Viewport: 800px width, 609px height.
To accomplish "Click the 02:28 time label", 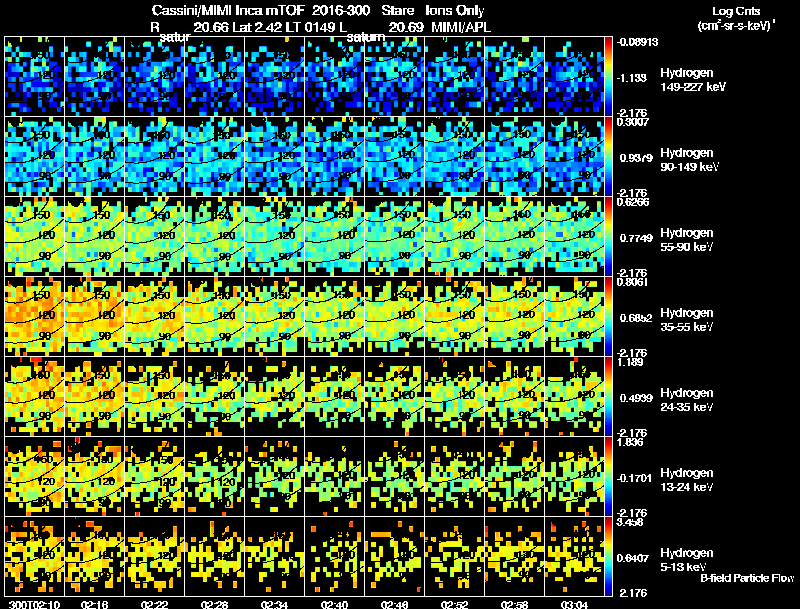I will tap(214, 604).
